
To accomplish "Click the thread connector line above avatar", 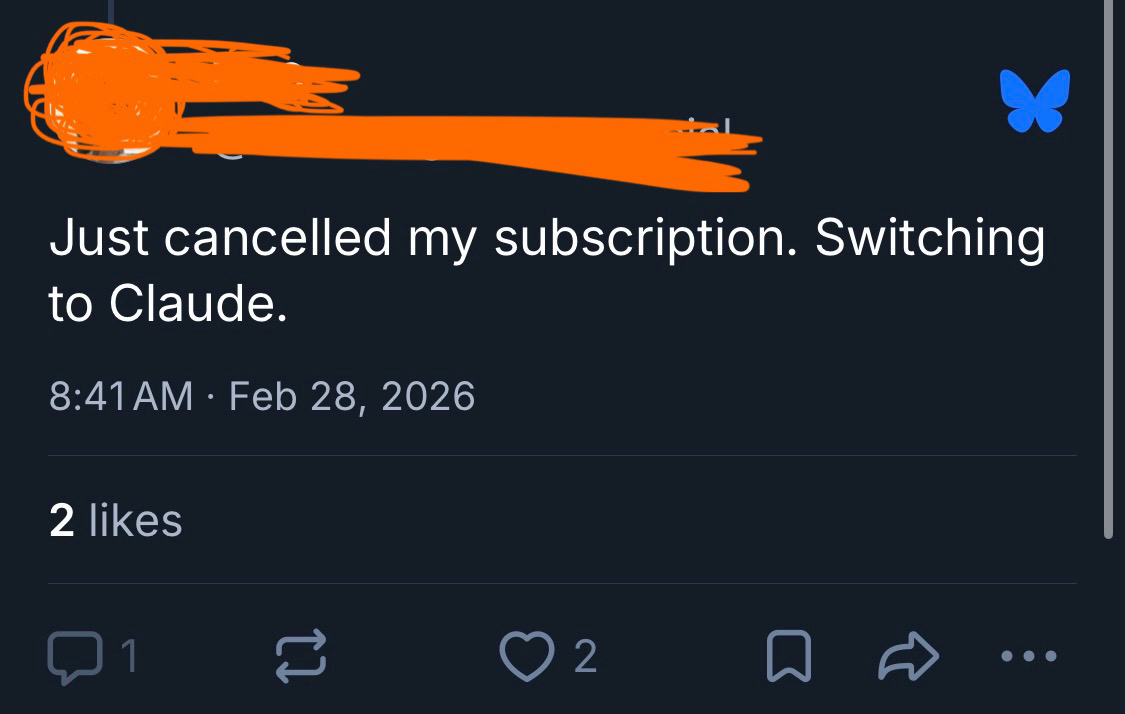I will (x=110, y=10).
